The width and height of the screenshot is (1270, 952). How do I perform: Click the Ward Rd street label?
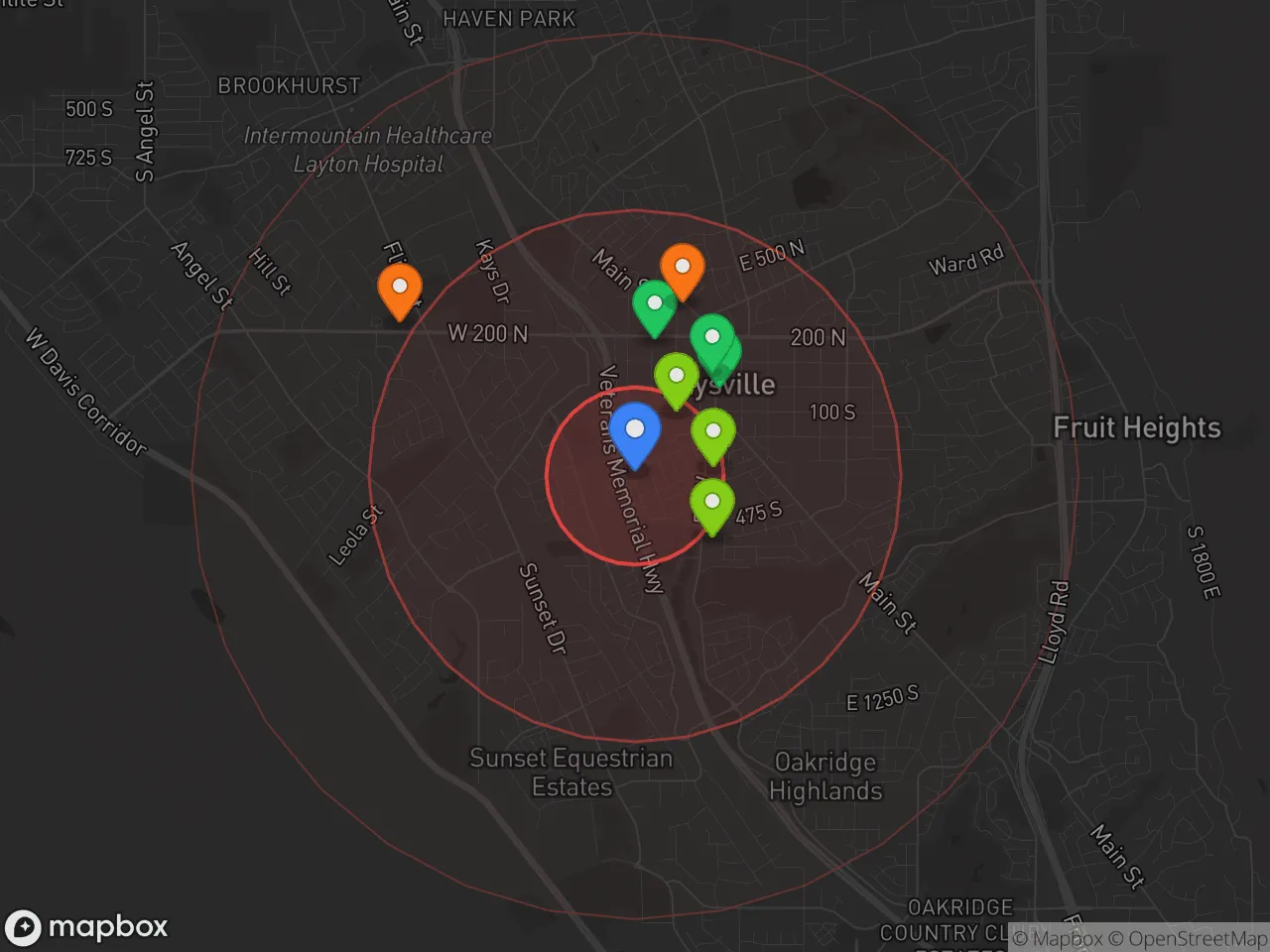(x=965, y=260)
